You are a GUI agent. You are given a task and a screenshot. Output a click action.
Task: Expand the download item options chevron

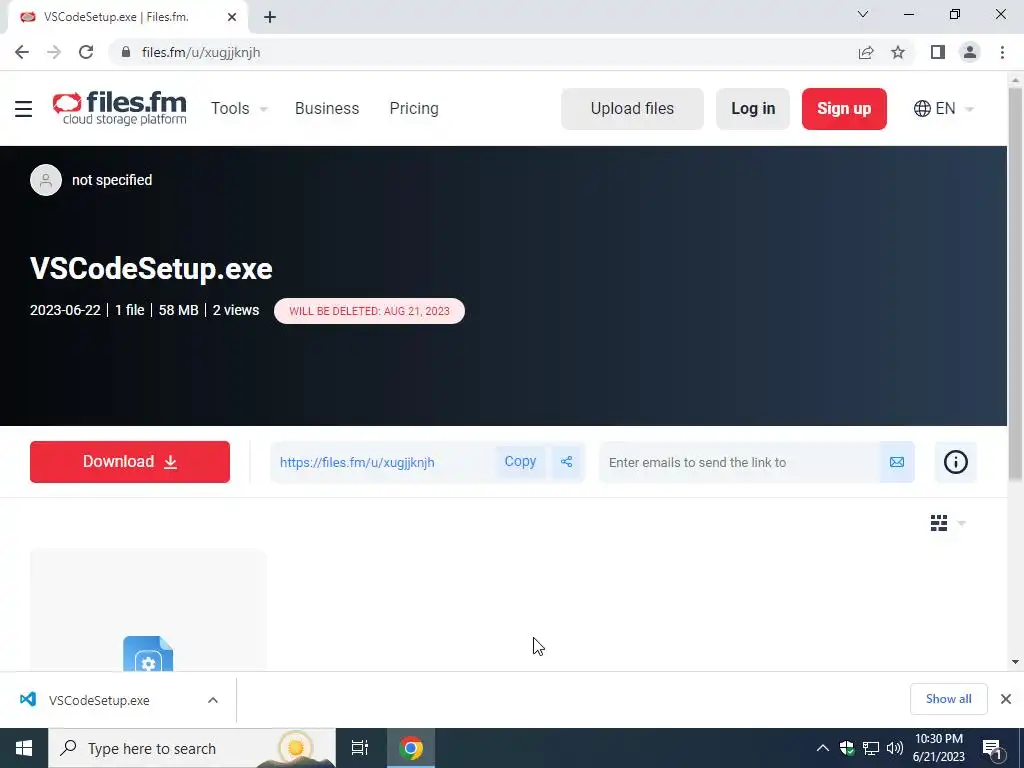(213, 700)
